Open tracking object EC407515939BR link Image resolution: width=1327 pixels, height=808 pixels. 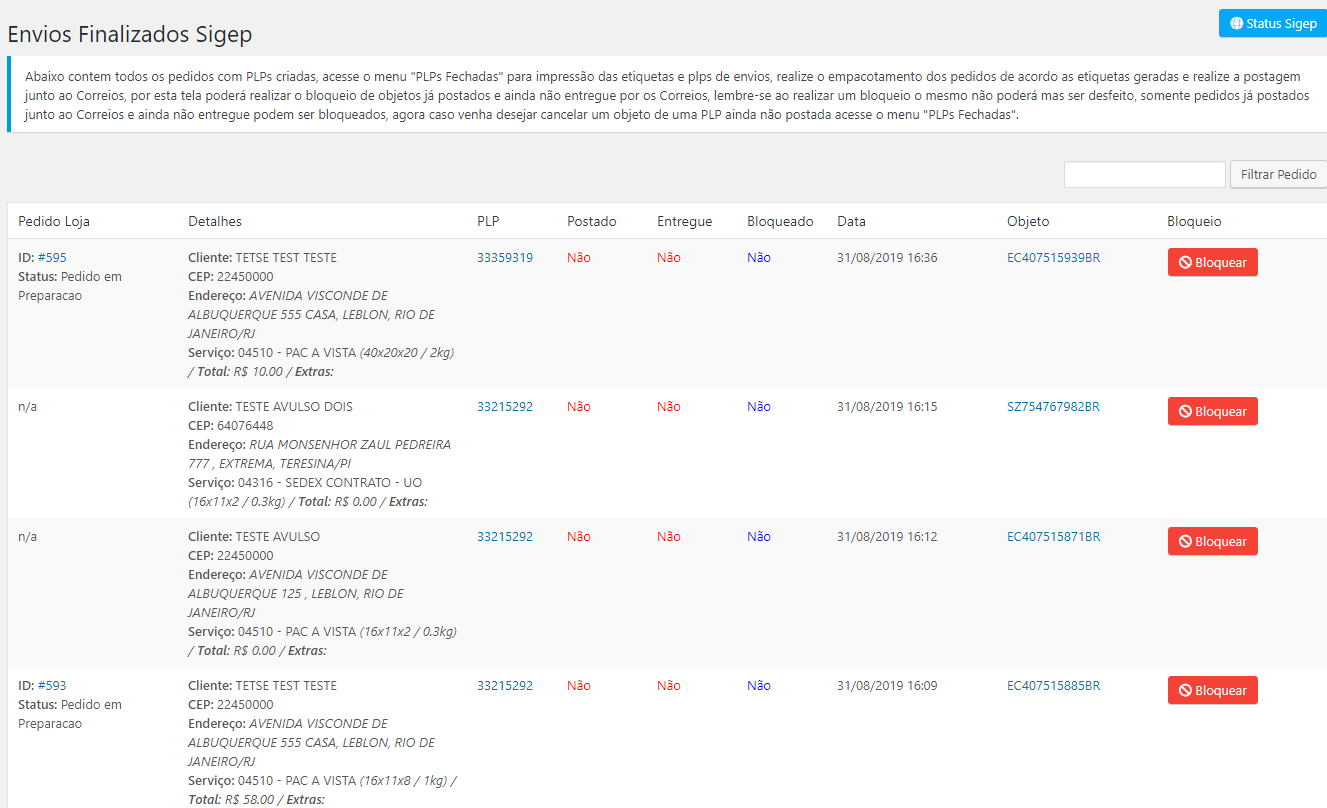(x=1053, y=257)
